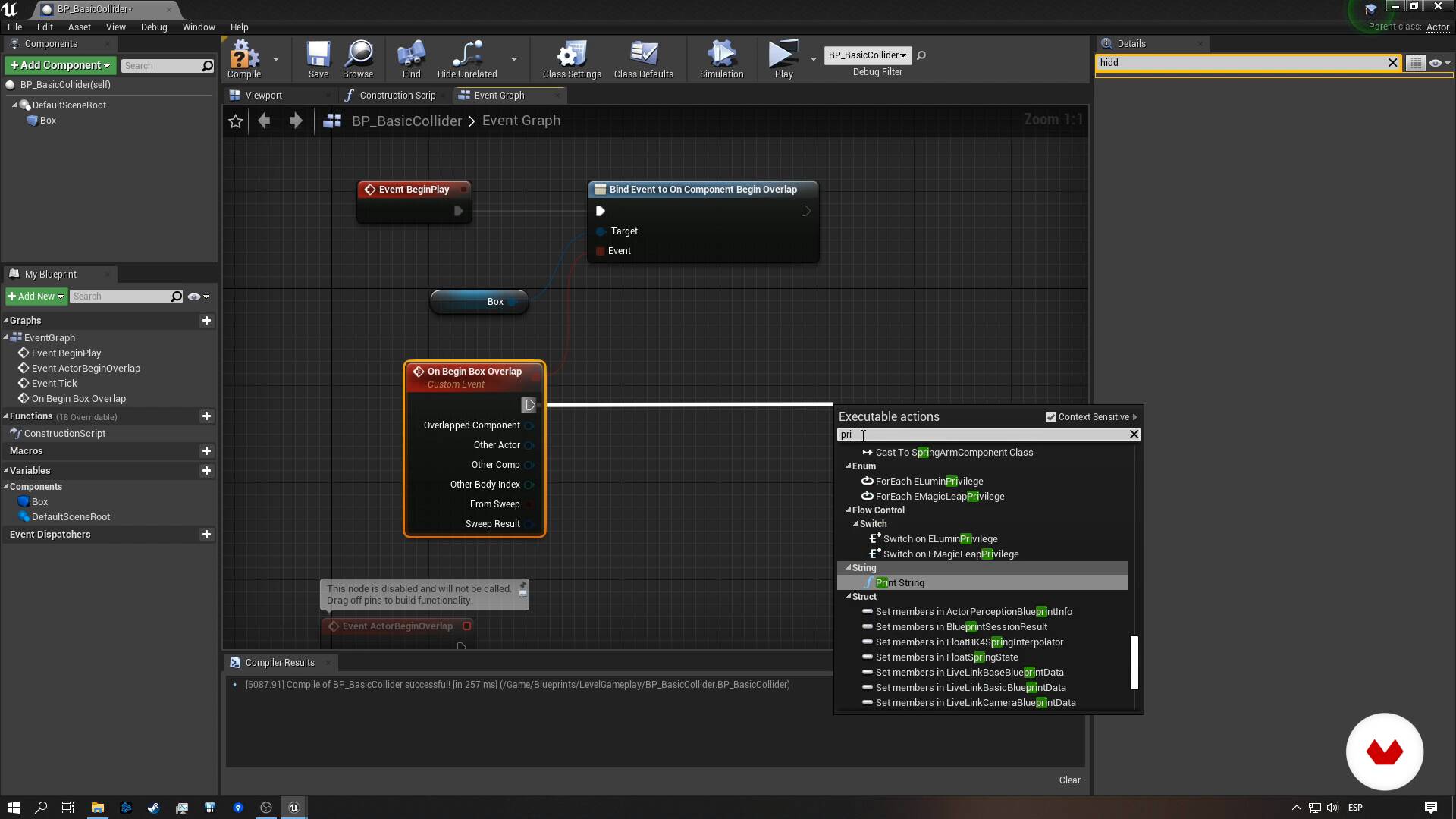Image resolution: width=1456 pixels, height=819 pixels.
Task: Click the action list scrollbar thumb
Action: click(x=1134, y=663)
